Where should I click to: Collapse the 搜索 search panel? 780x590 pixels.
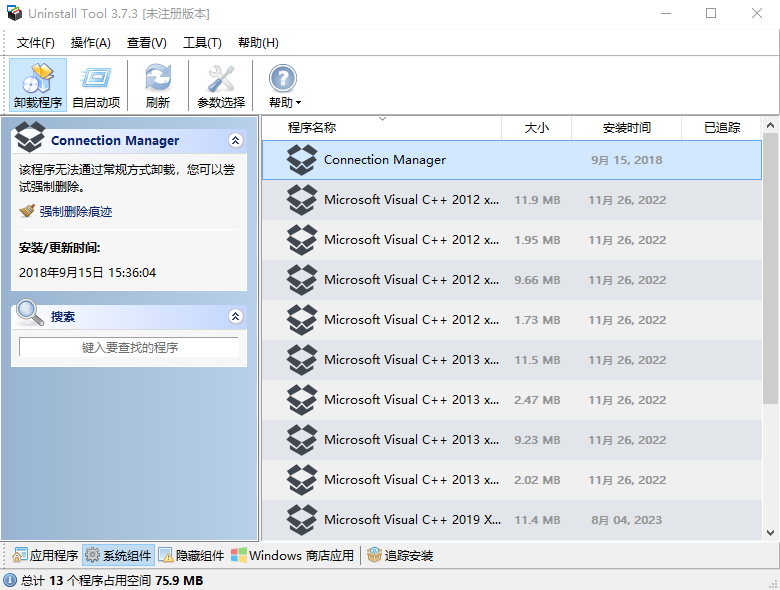236,316
